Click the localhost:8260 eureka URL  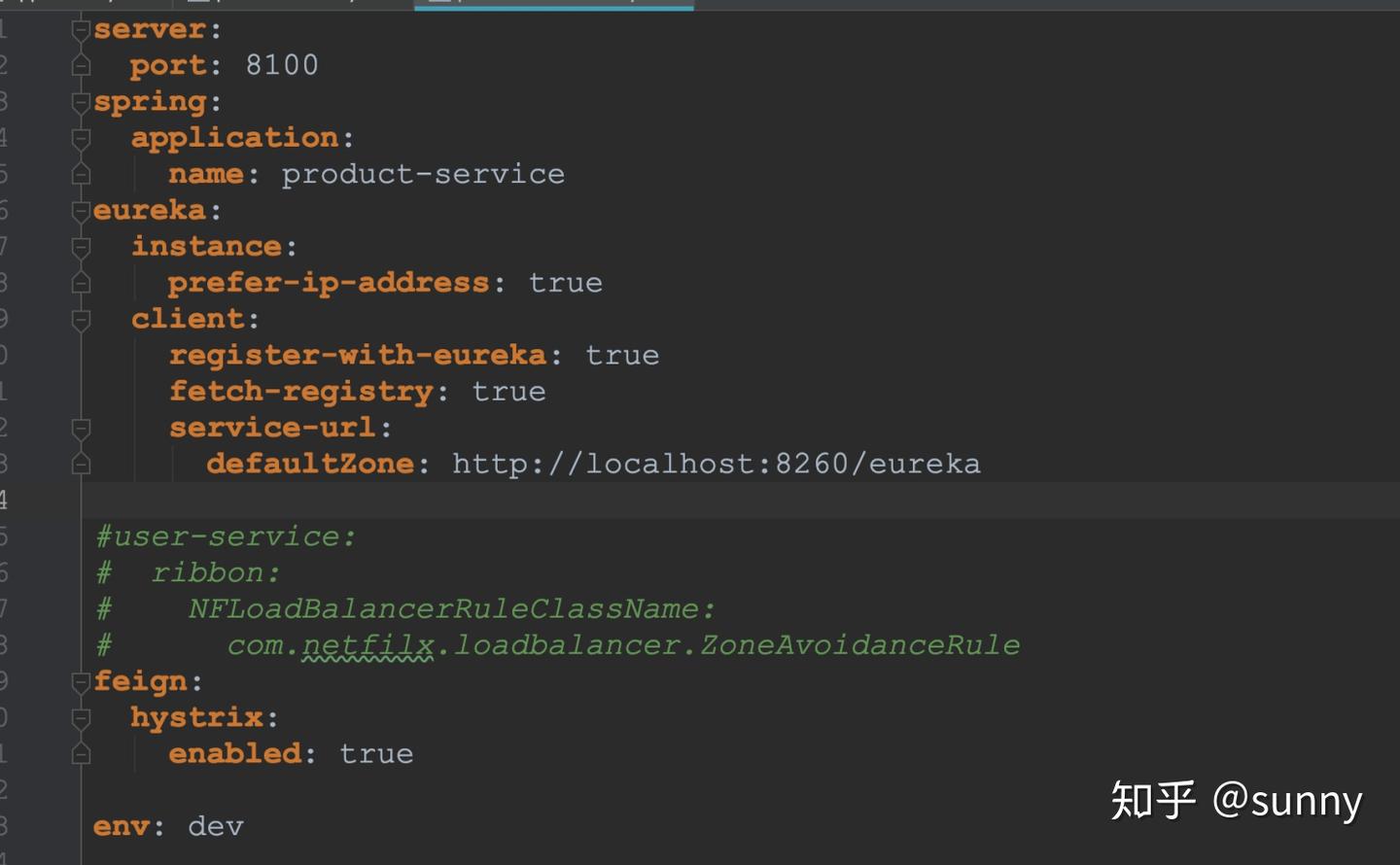coord(716,465)
